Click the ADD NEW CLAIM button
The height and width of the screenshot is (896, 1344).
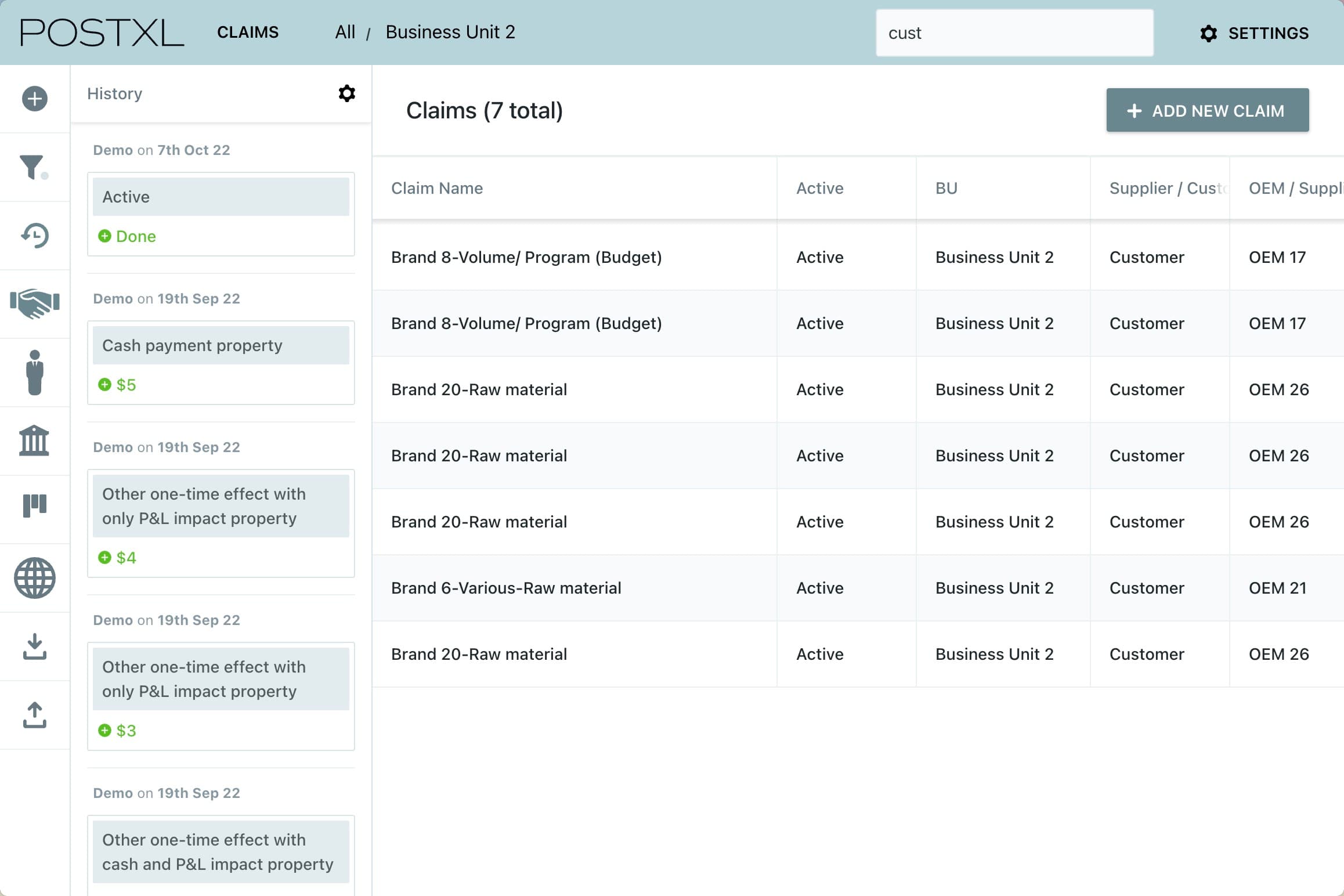(1207, 110)
